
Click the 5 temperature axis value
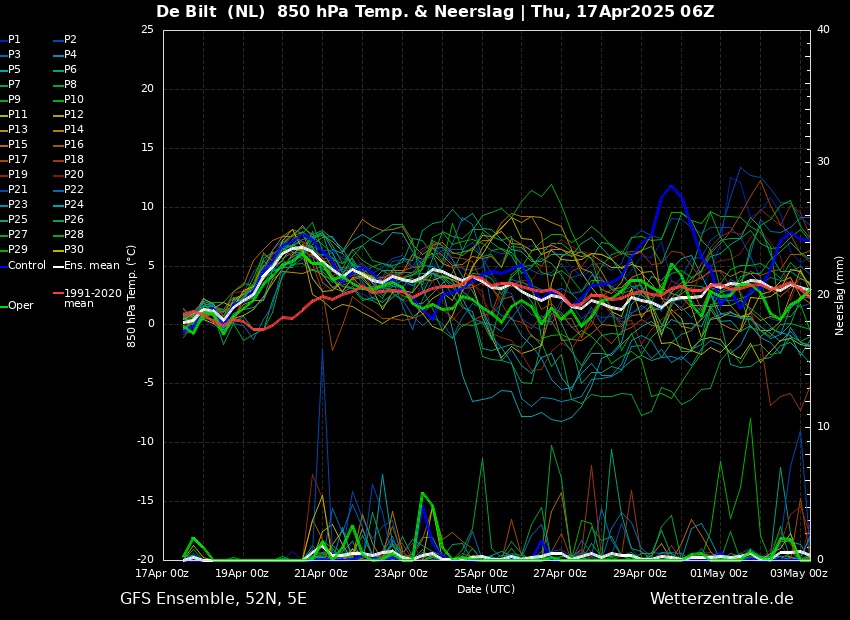[152, 265]
